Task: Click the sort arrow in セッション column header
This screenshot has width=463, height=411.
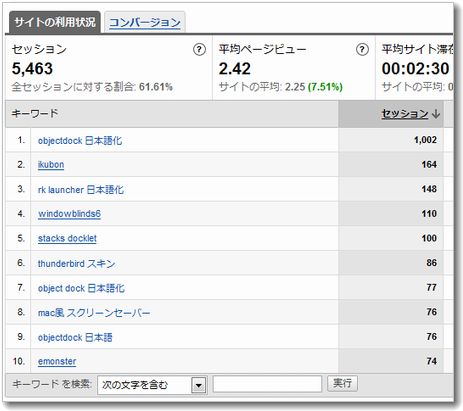Action: click(436, 114)
